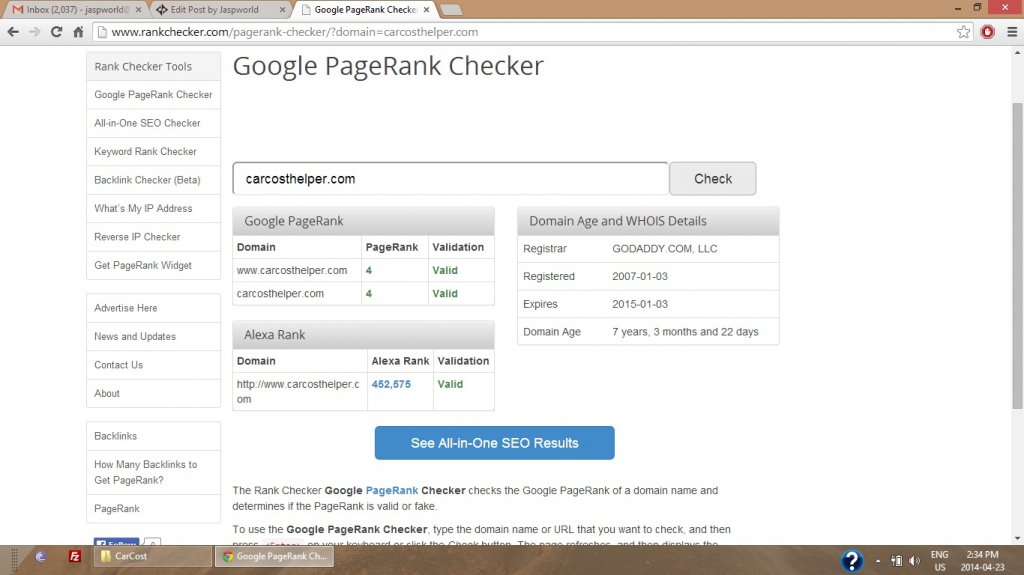Click the purple circular taskbar icon
Image resolution: width=1024 pixels, height=575 pixels.
[40, 557]
